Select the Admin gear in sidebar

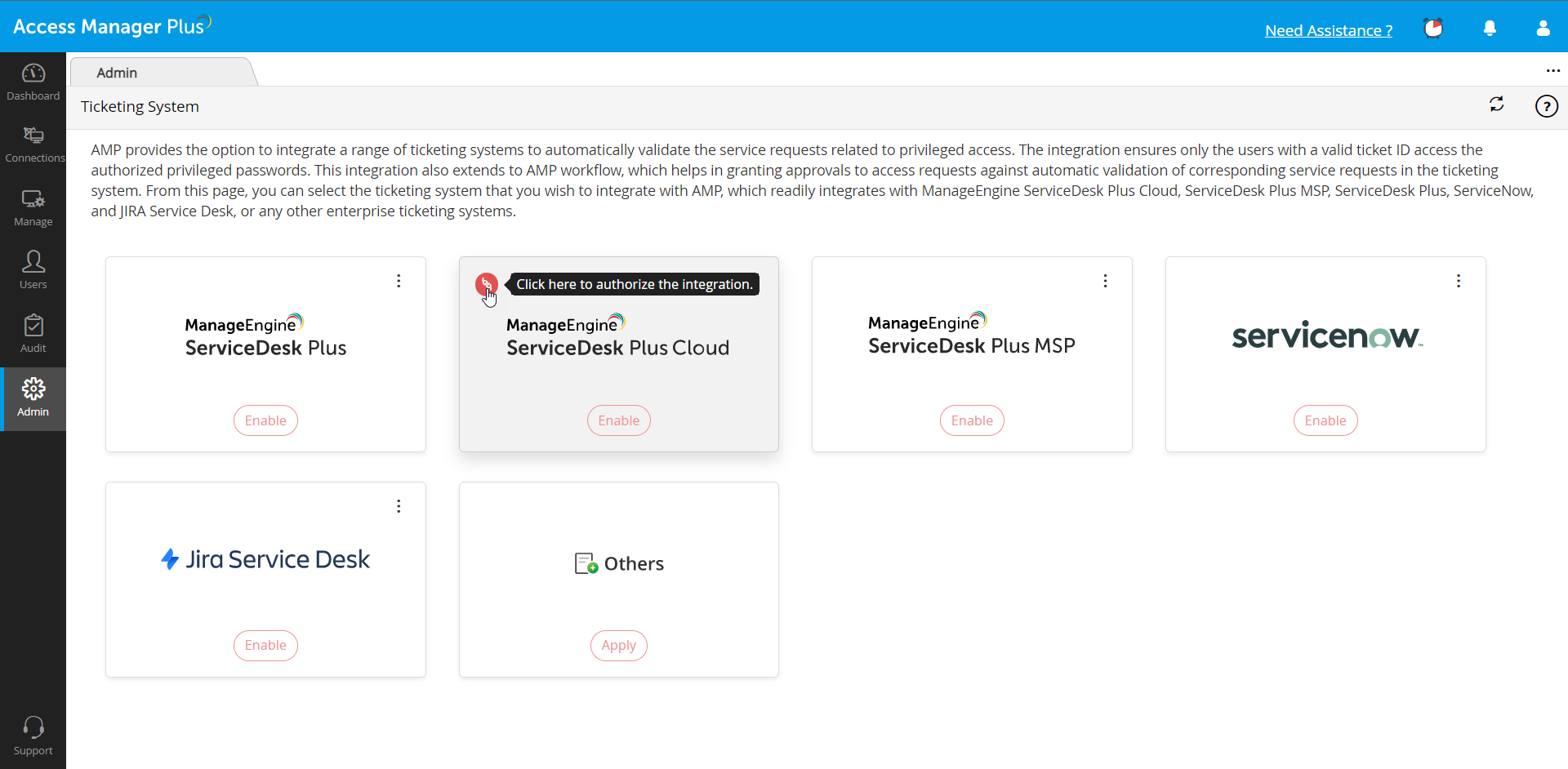[x=33, y=398]
